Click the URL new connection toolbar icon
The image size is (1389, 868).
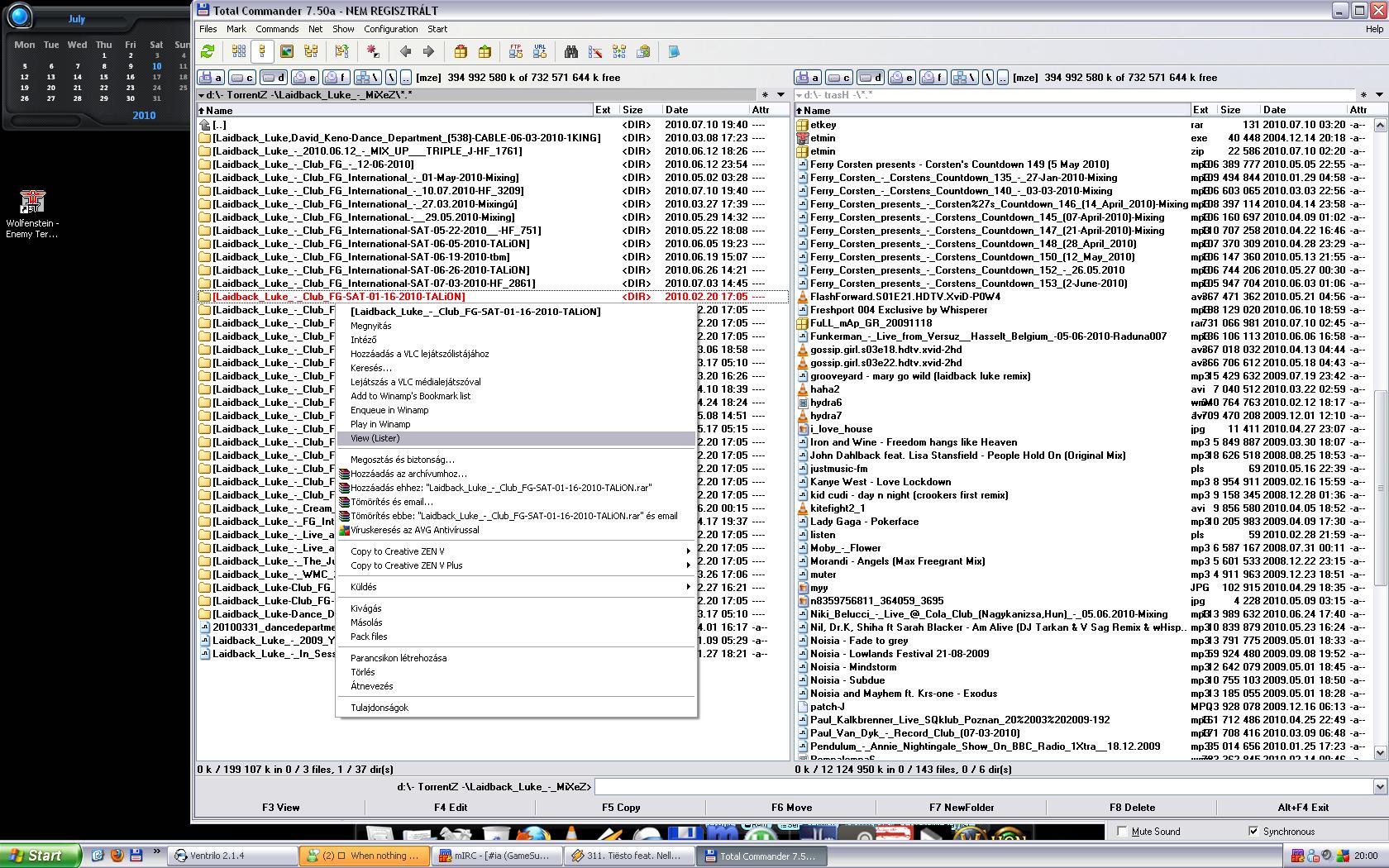[540, 52]
